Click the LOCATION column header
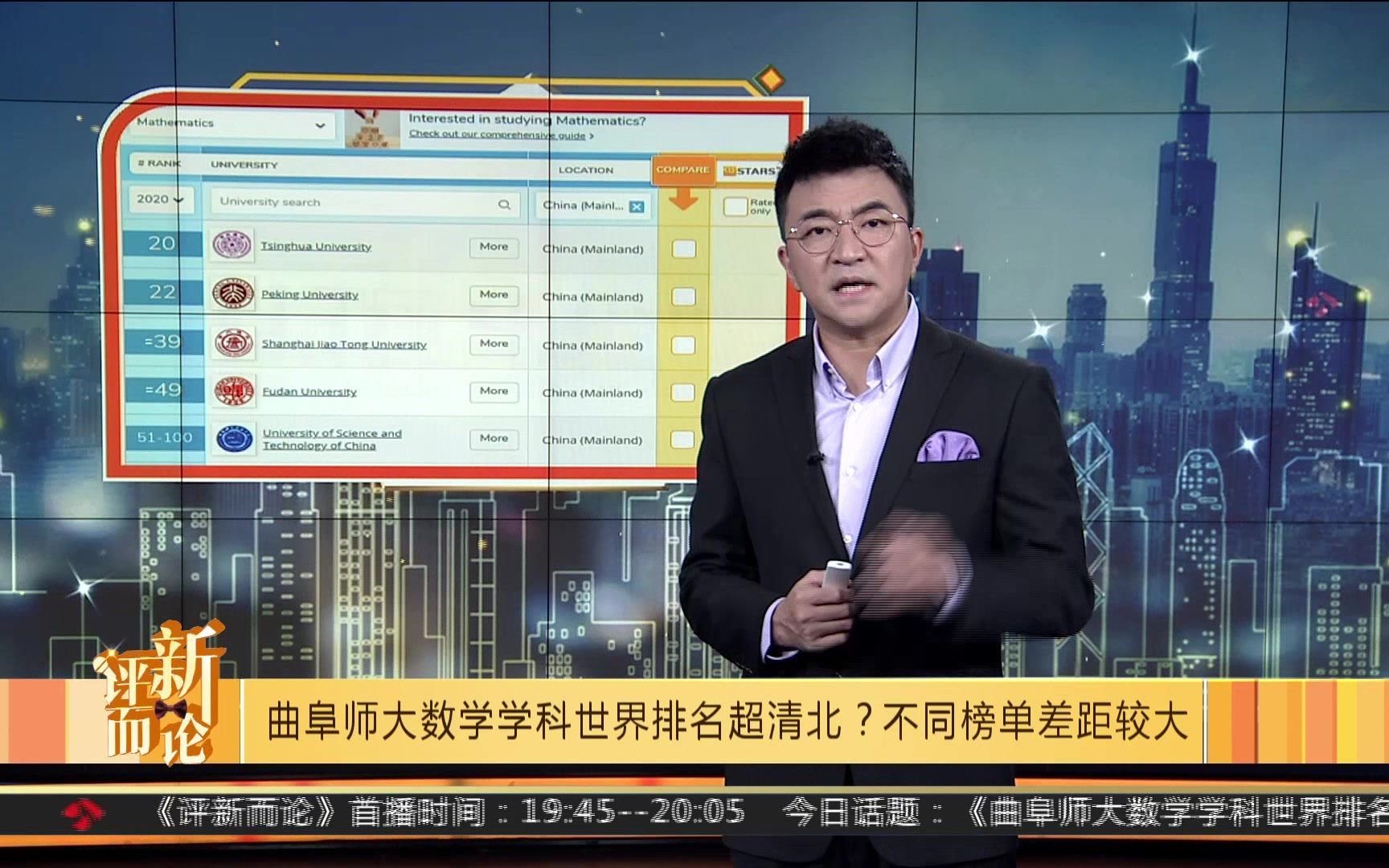Screen dimensions: 1389x868 coord(586,170)
